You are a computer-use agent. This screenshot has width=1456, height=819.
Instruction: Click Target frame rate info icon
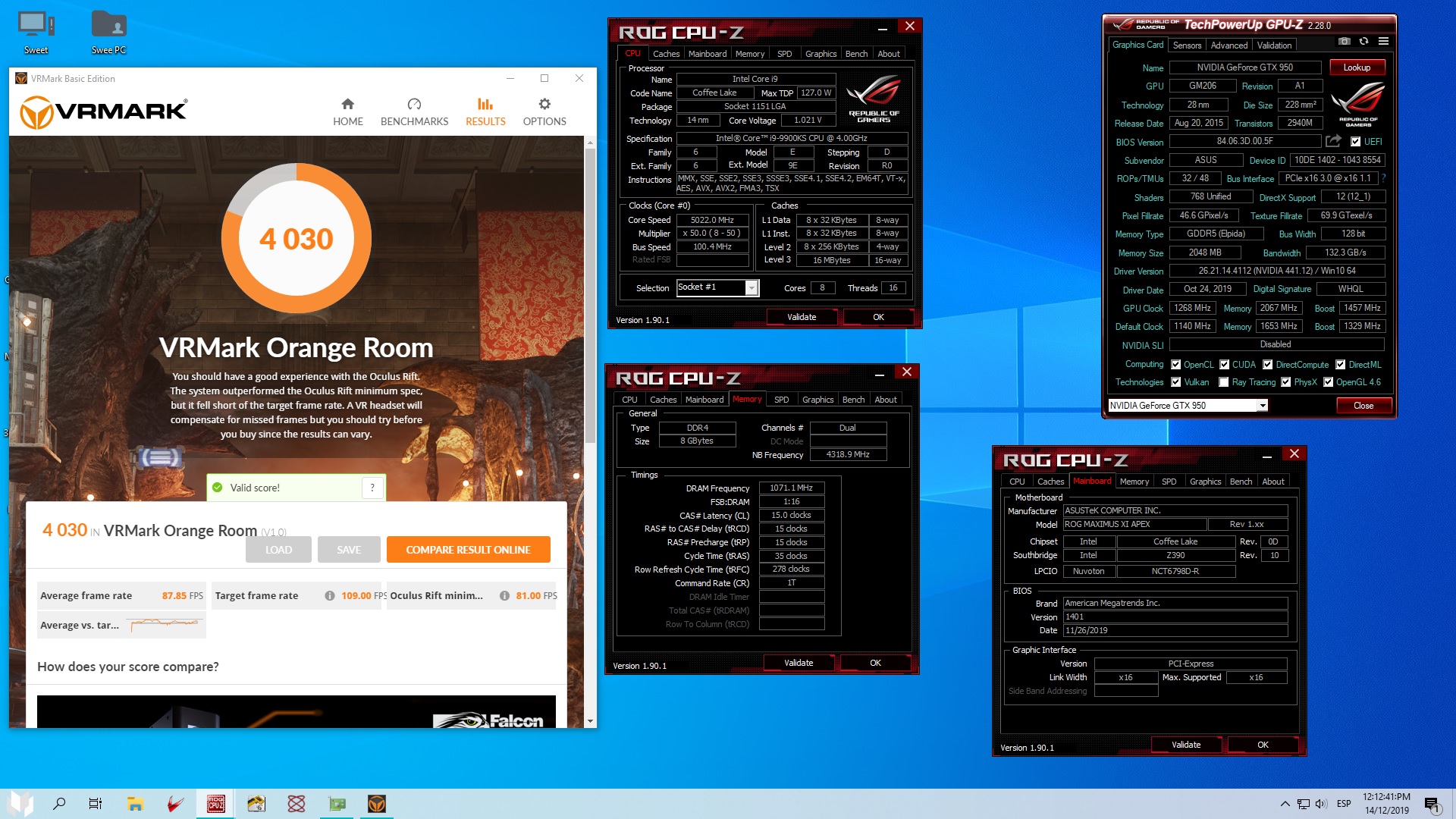click(329, 595)
